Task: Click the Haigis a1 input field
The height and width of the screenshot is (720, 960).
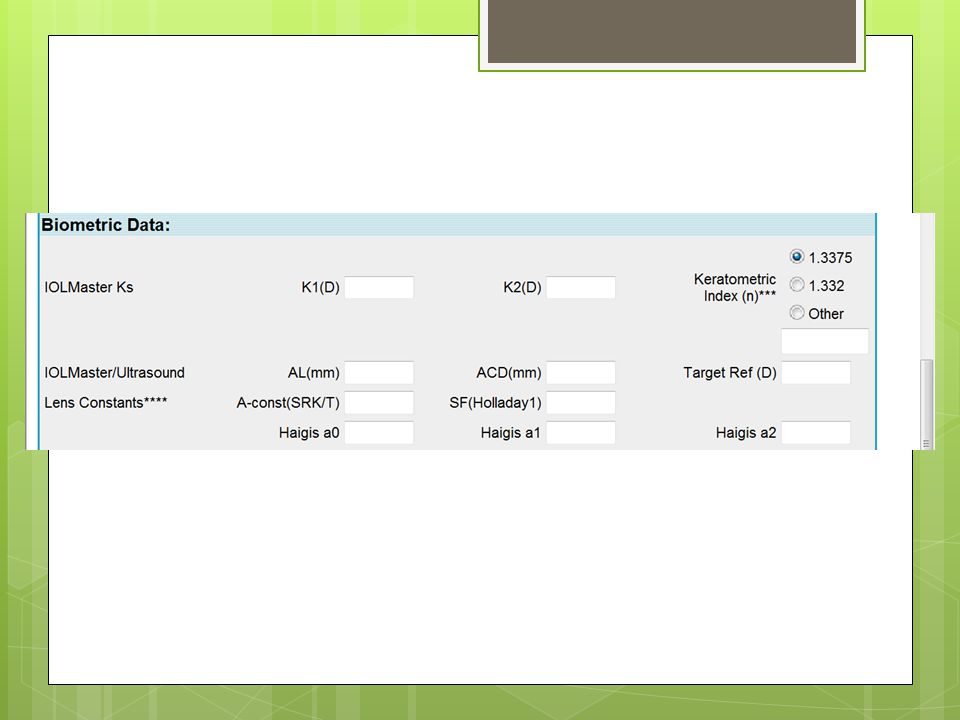Action: tap(580, 432)
